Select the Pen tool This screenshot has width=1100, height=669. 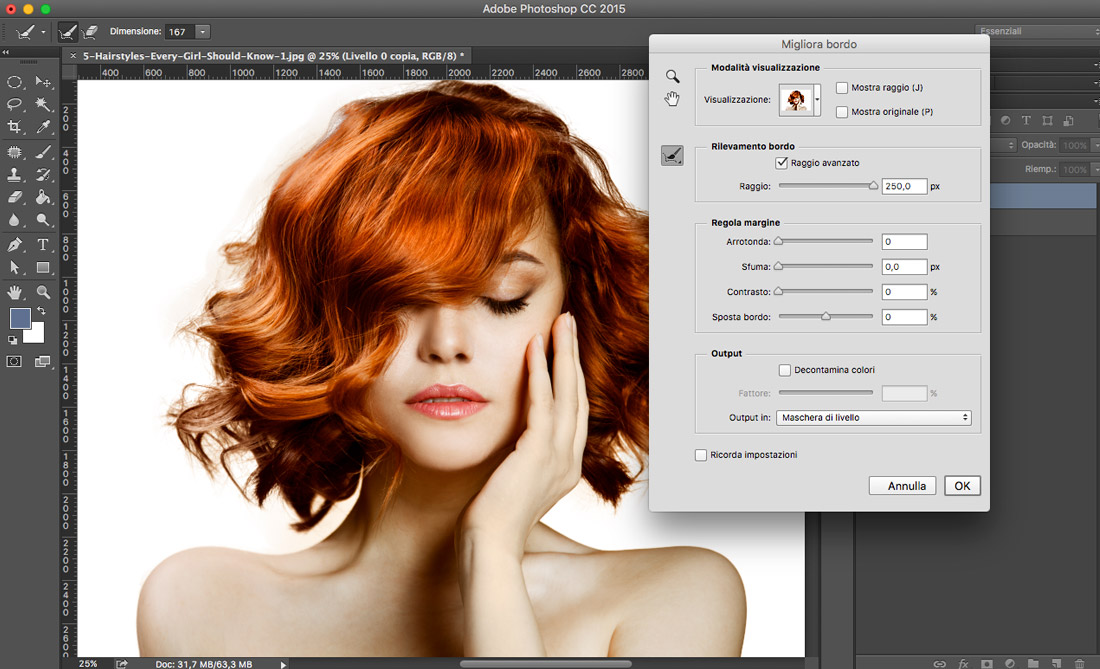(15, 244)
